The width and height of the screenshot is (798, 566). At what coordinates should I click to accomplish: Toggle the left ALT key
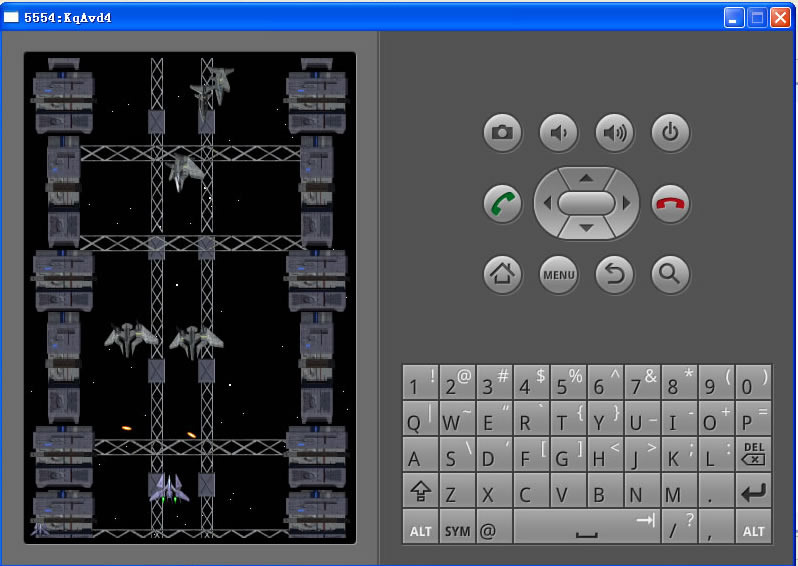(x=420, y=528)
